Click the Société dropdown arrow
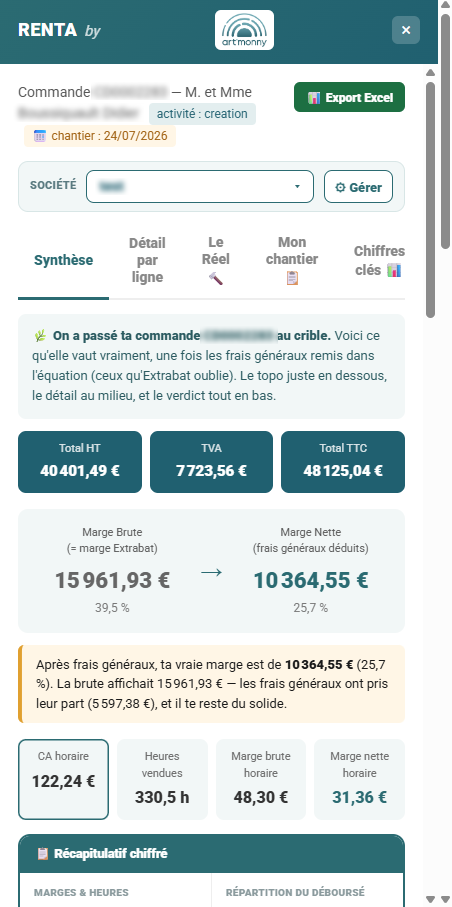452x907 pixels. [x=297, y=187]
